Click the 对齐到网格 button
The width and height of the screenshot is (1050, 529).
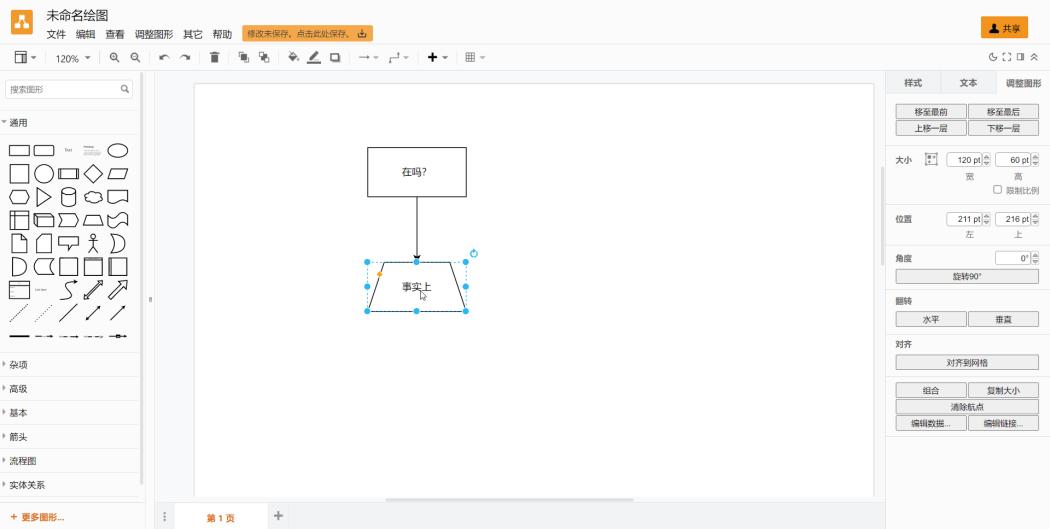(967, 362)
